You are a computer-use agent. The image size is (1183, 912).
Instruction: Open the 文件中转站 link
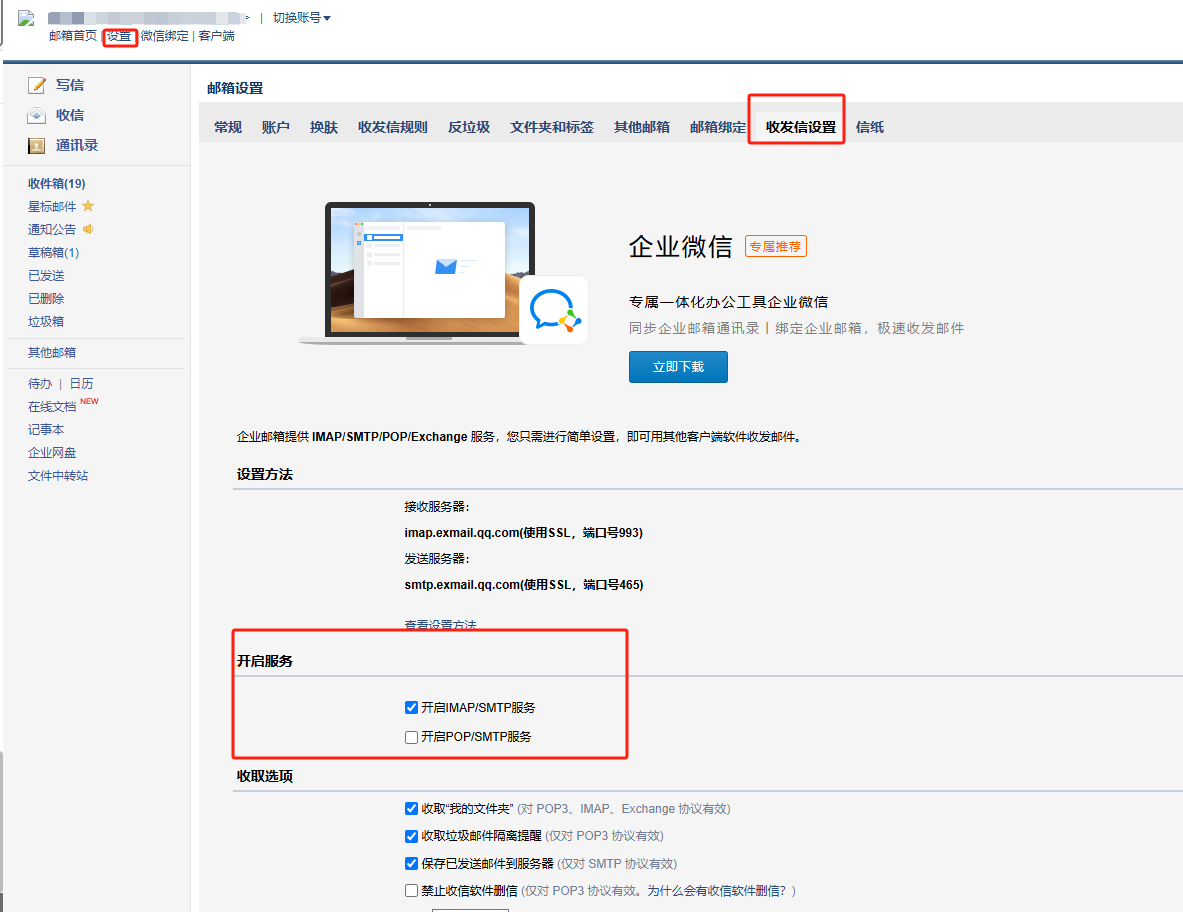click(58, 475)
